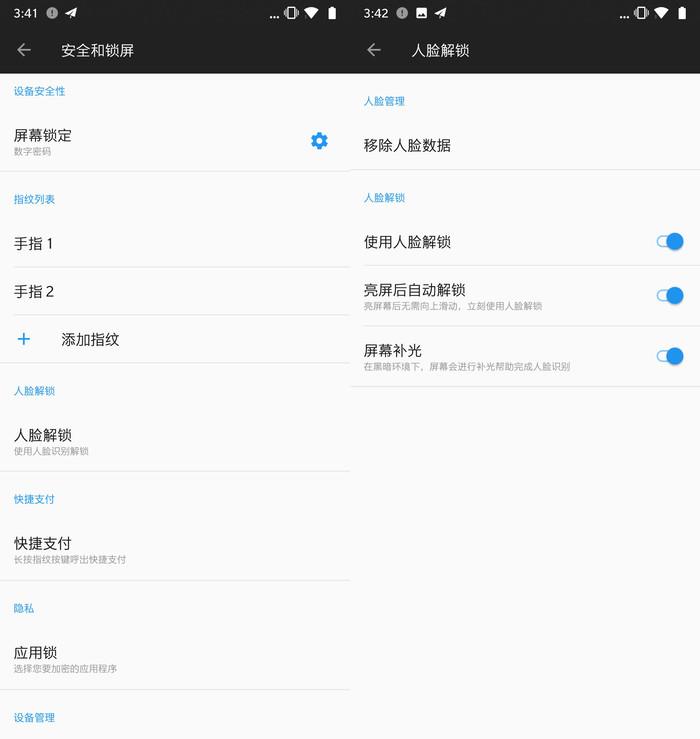Tap the plus icon beside 添加指纹
700x739 pixels.
pos(24,339)
